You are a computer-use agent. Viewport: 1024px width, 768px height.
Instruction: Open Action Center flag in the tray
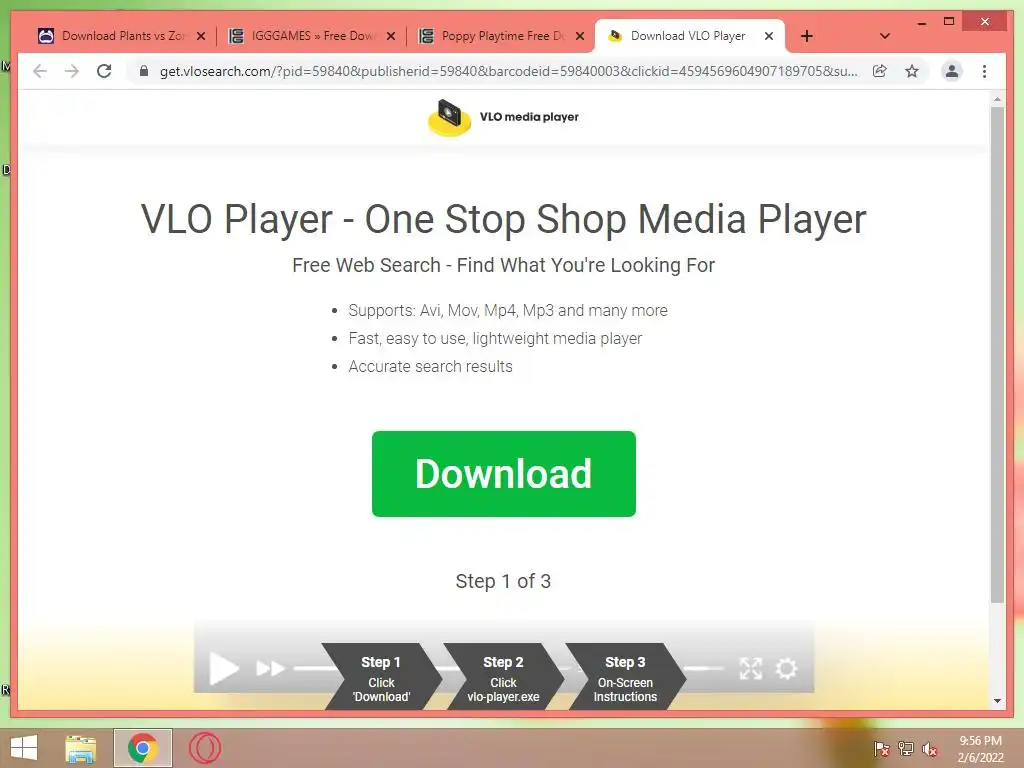pyautogui.click(x=881, y=749)
